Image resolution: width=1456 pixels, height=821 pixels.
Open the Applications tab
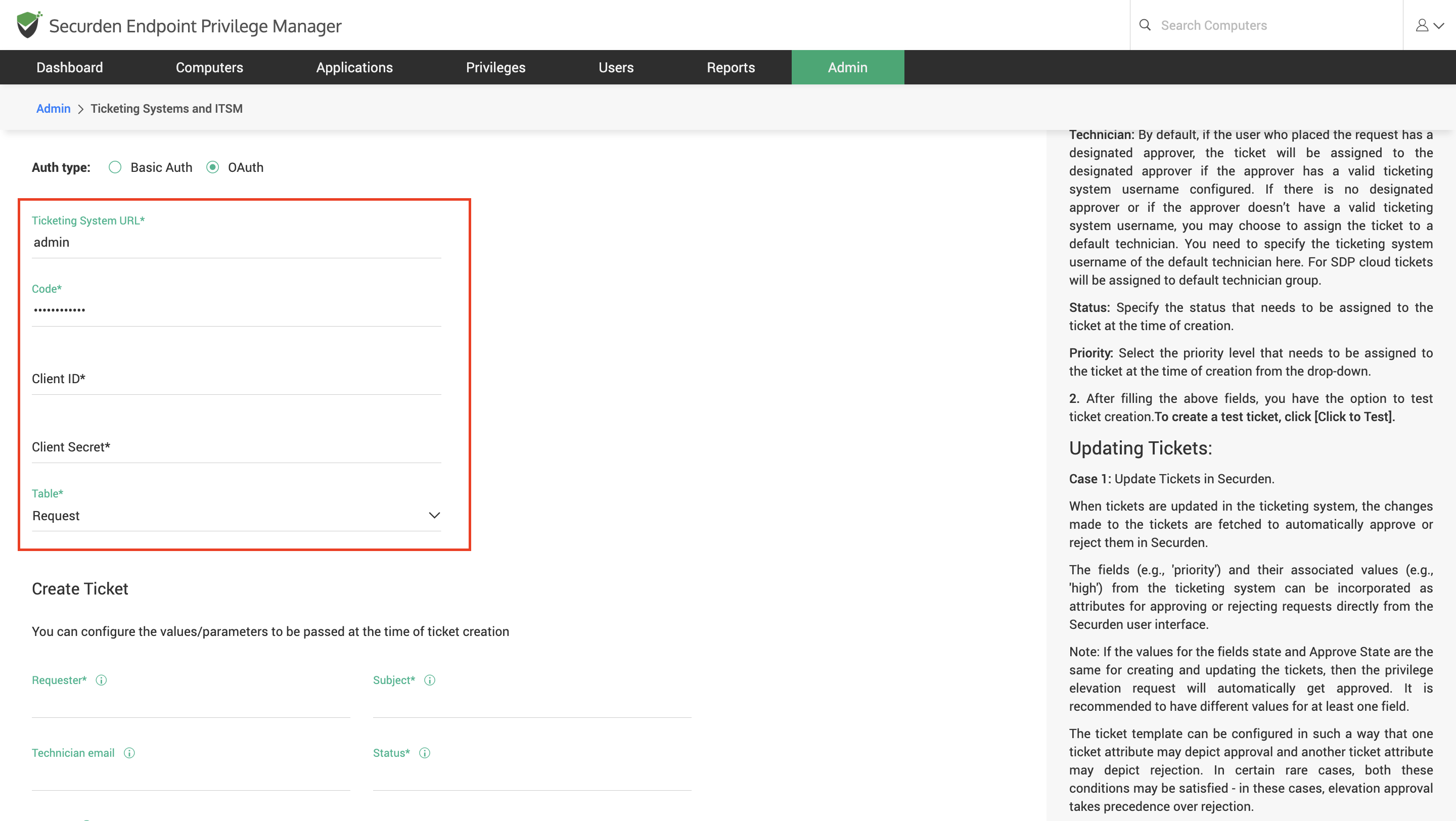coord(354,67)
